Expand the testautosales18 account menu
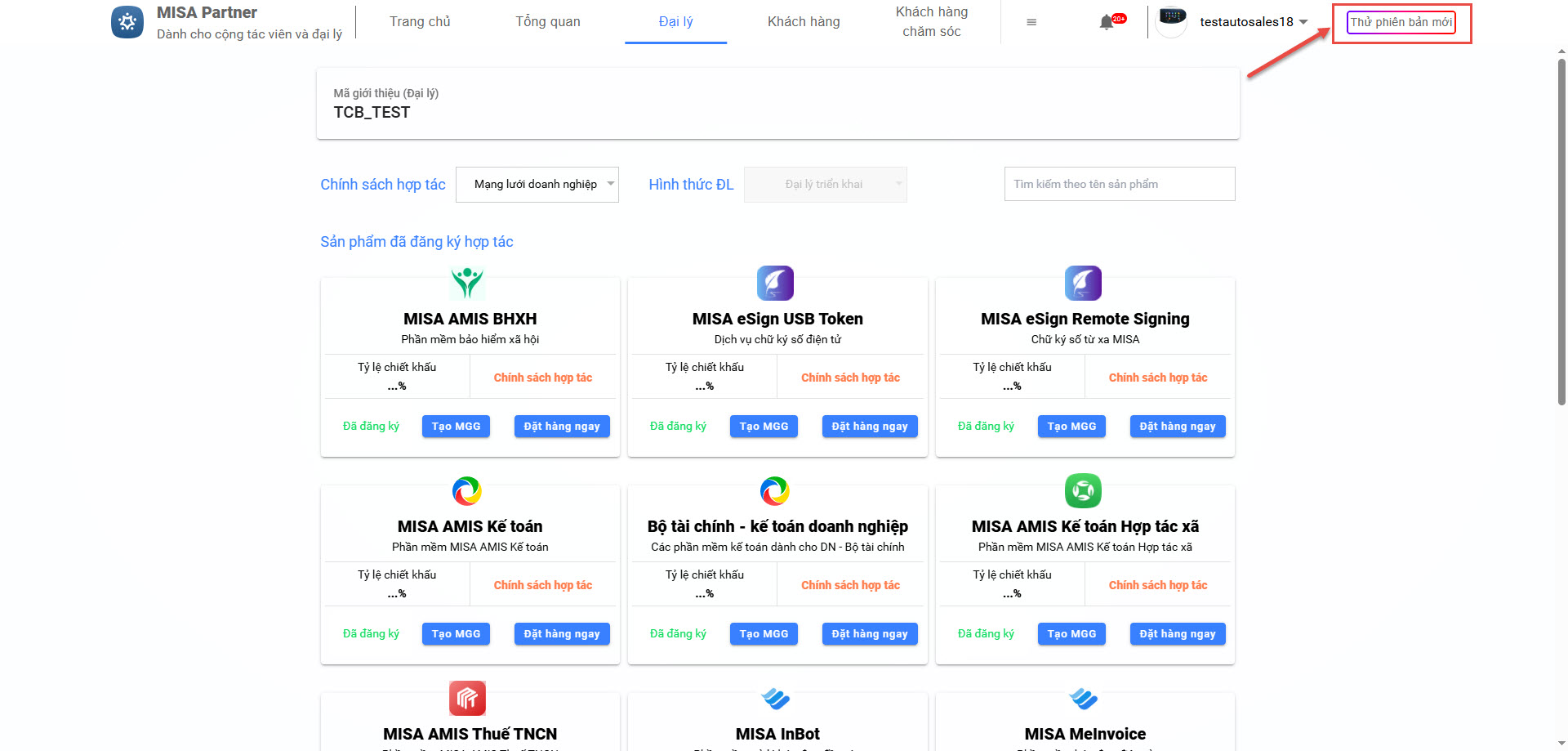Screen dimensions: 1568x751 click(1254, 22)
